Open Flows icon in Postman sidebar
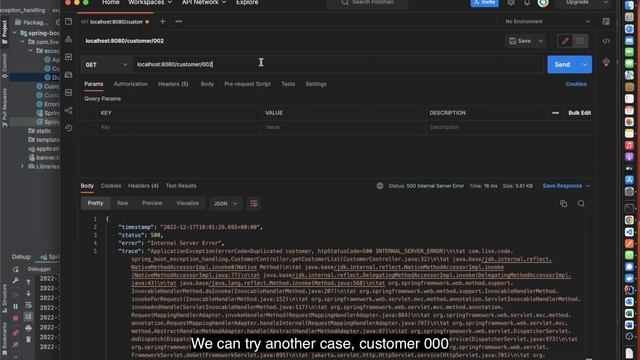The width and height of the screenshot is (640, 360). coord(69,111)
